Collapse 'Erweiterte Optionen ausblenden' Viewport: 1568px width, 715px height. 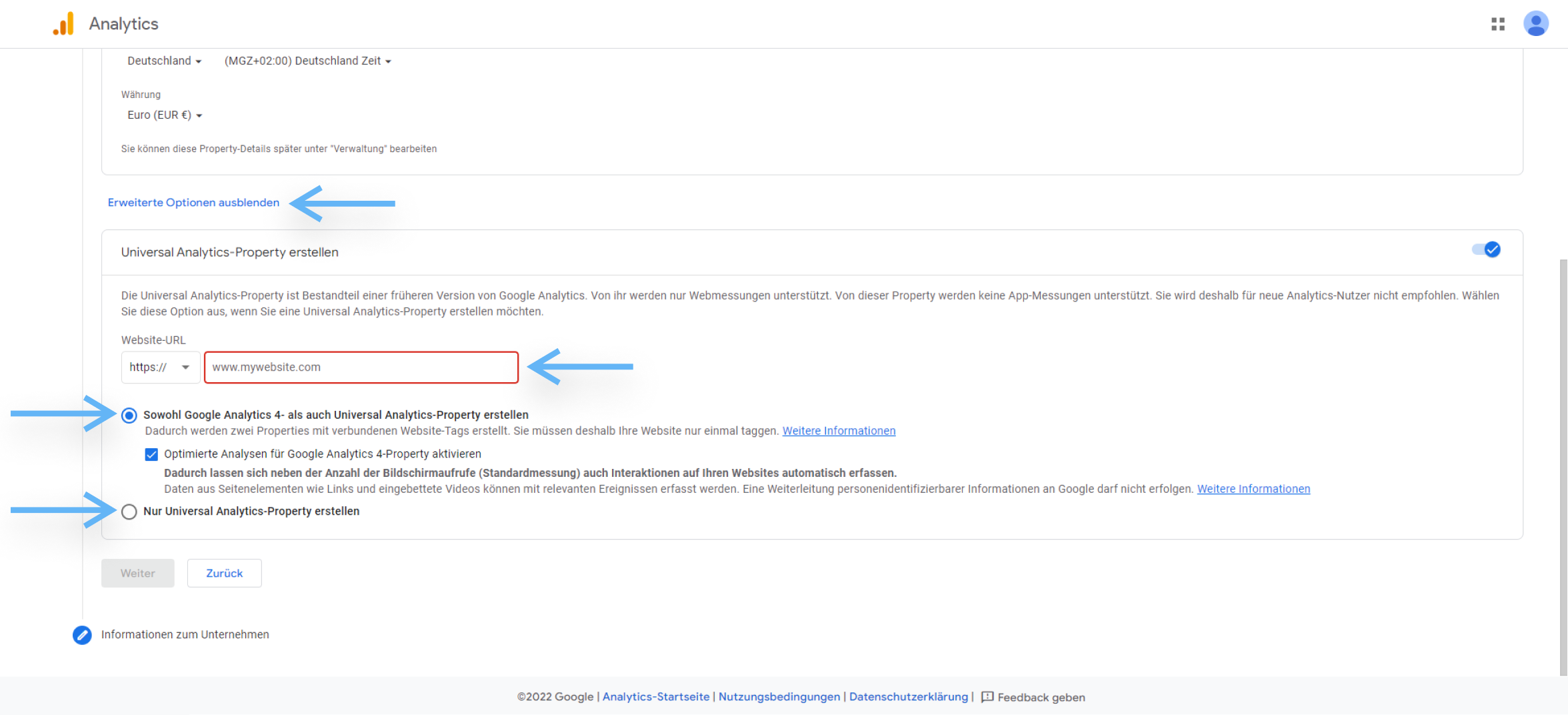pos(193,203)
